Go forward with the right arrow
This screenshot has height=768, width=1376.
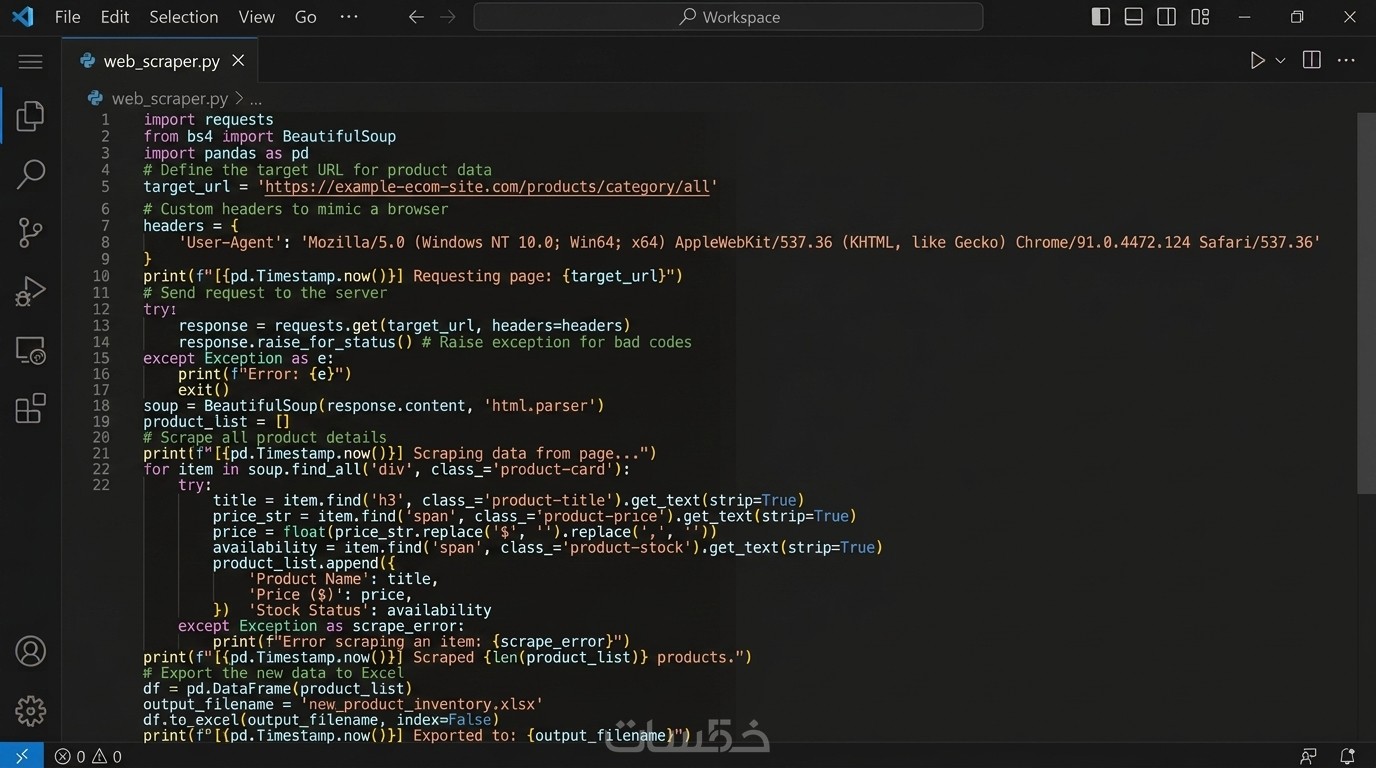448,17
